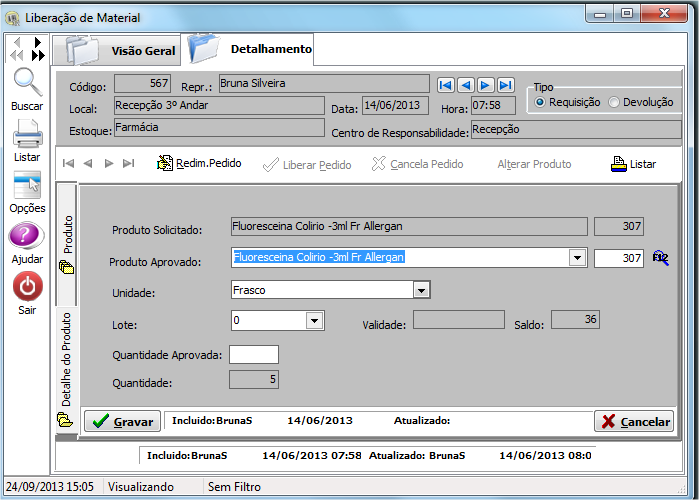Click the Cancelar button

click(x=634, y=421)
